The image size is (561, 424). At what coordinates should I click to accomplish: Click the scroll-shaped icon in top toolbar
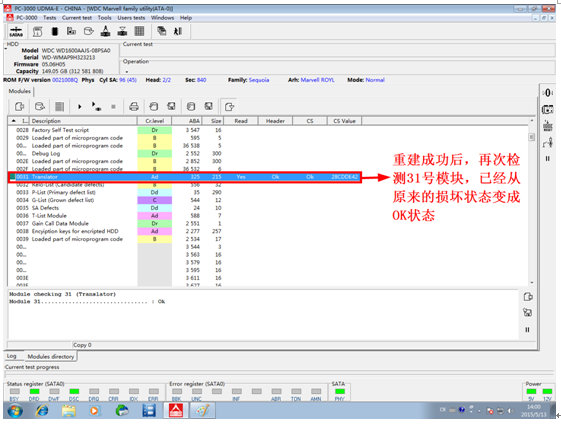[37, 31]
